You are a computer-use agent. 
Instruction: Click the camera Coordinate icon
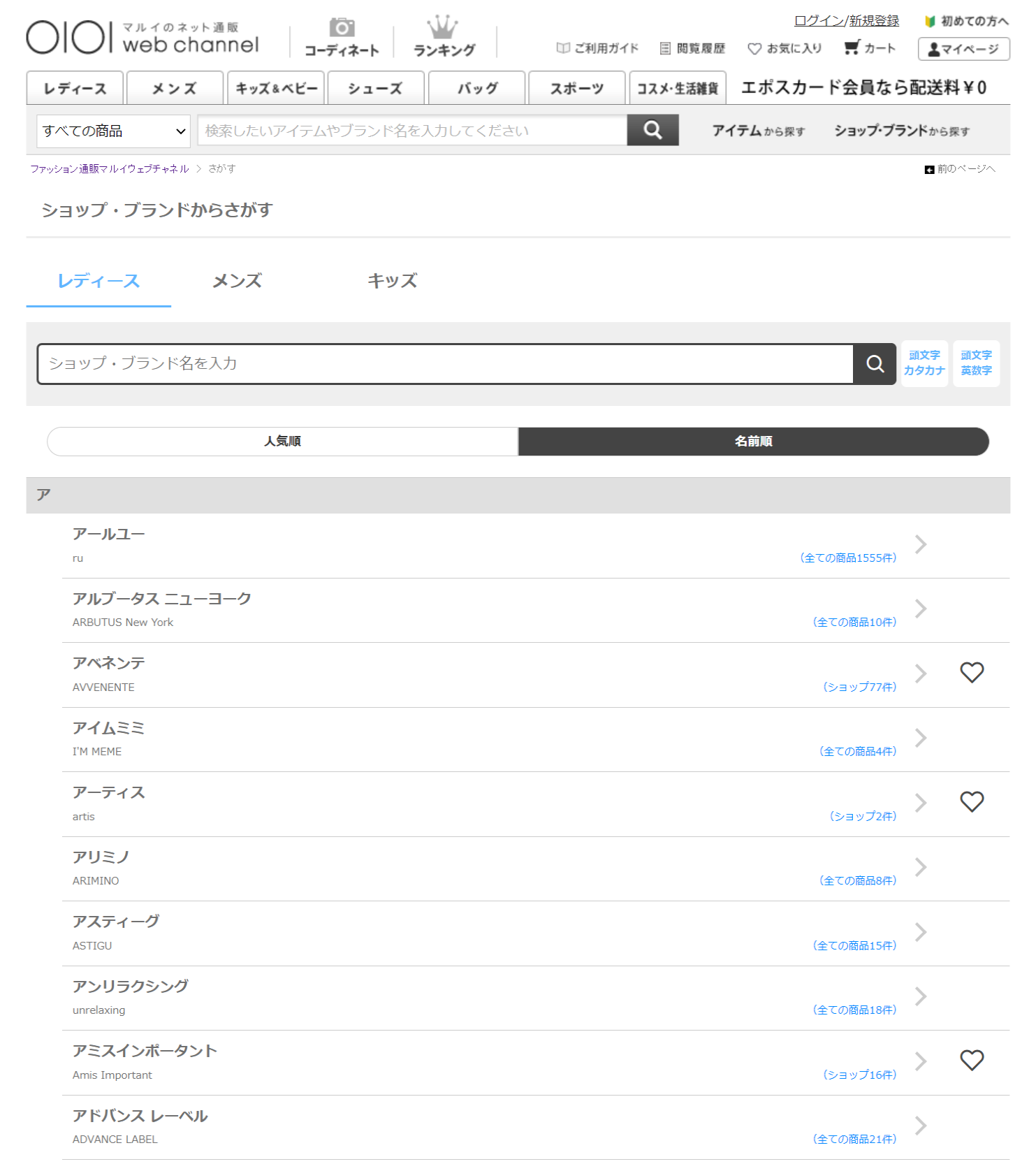click(x=342, y=28)
